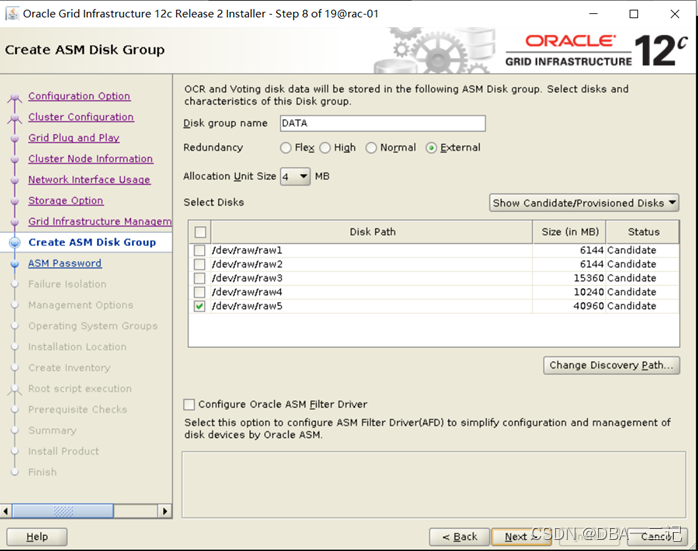
Task: Open the Allocation Unit Size dropdown
Action: [295, 177]
